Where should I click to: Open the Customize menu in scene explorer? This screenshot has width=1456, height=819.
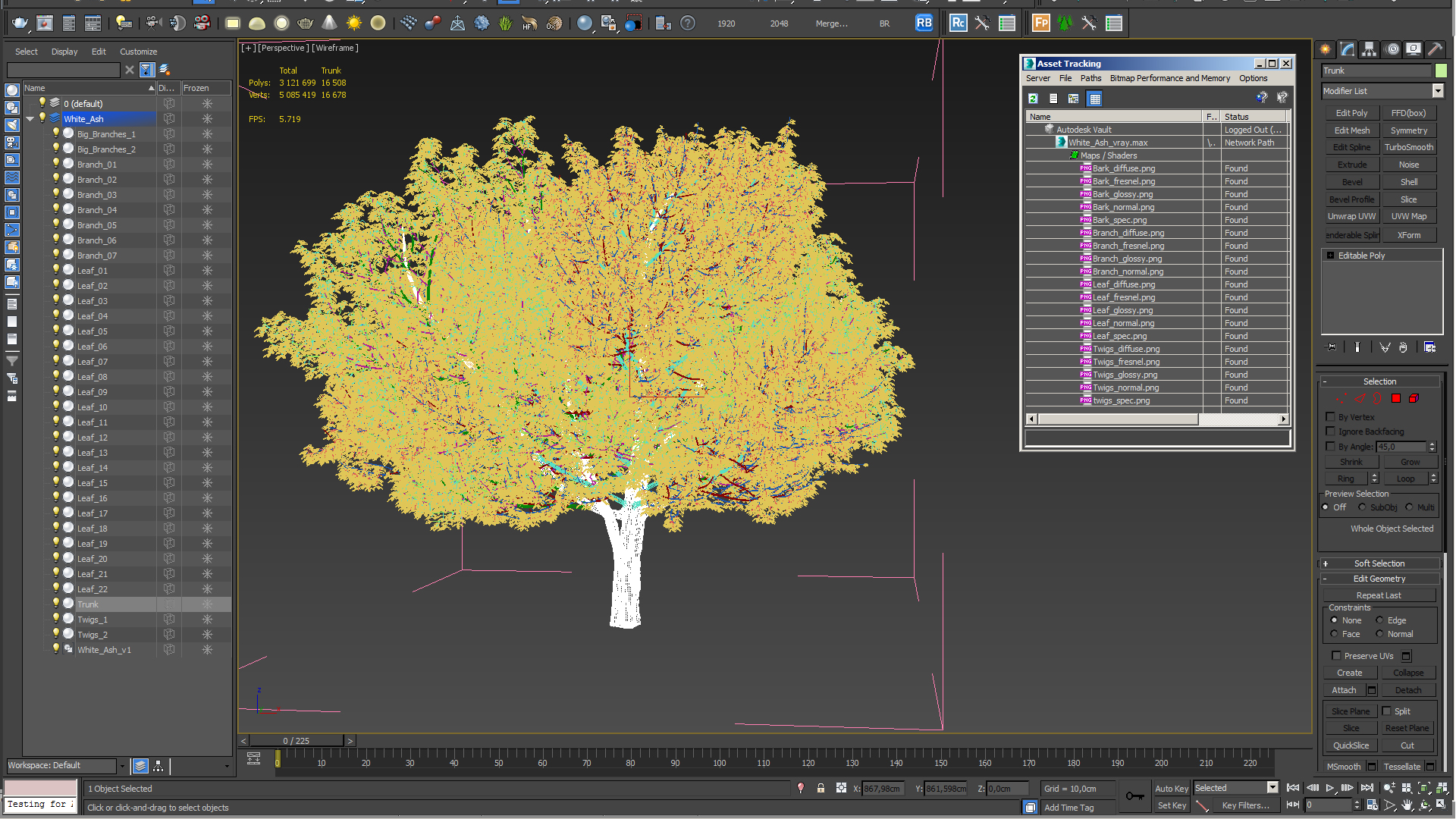coord(138,52)
